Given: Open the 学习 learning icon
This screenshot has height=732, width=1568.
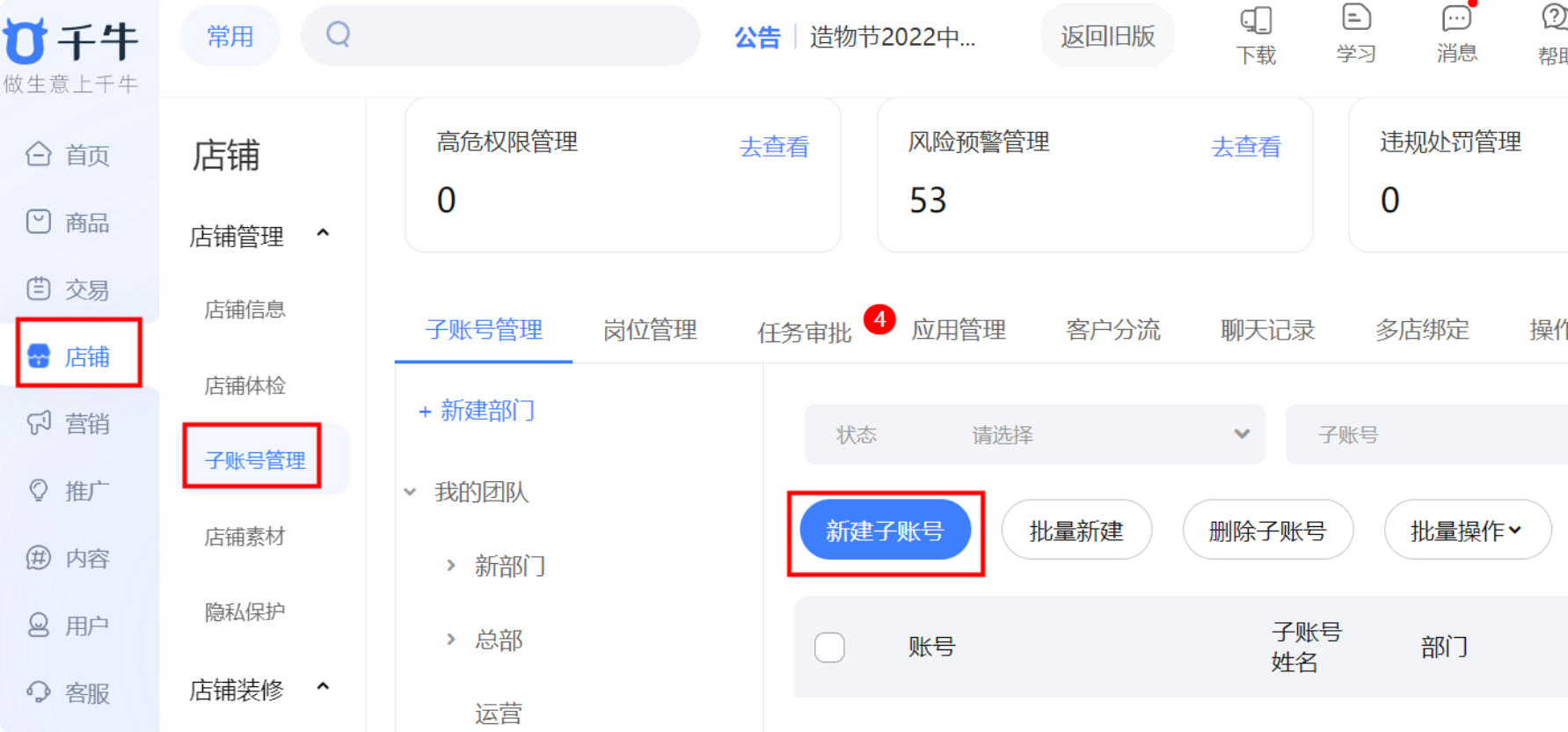Looking at the screenshot, I should (x=1356, y=19).
